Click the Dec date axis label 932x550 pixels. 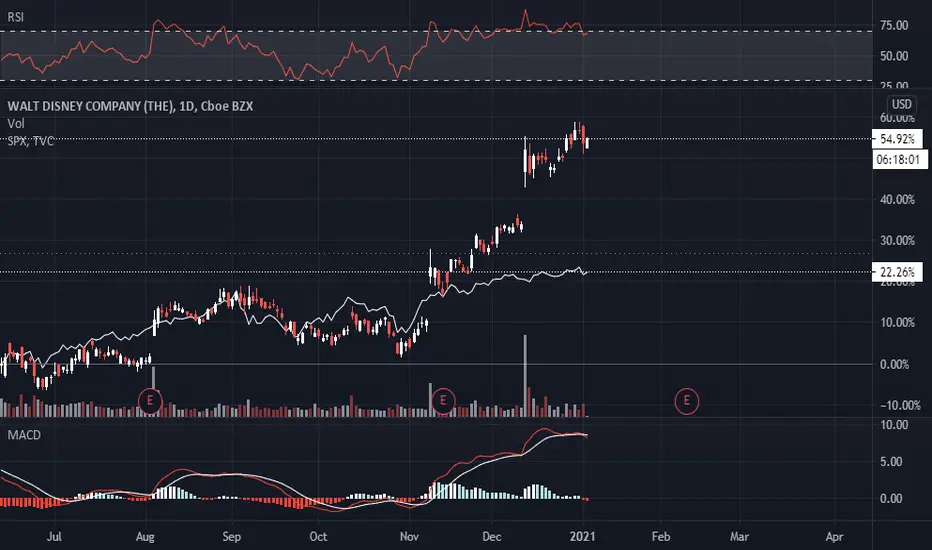(492, 536)
